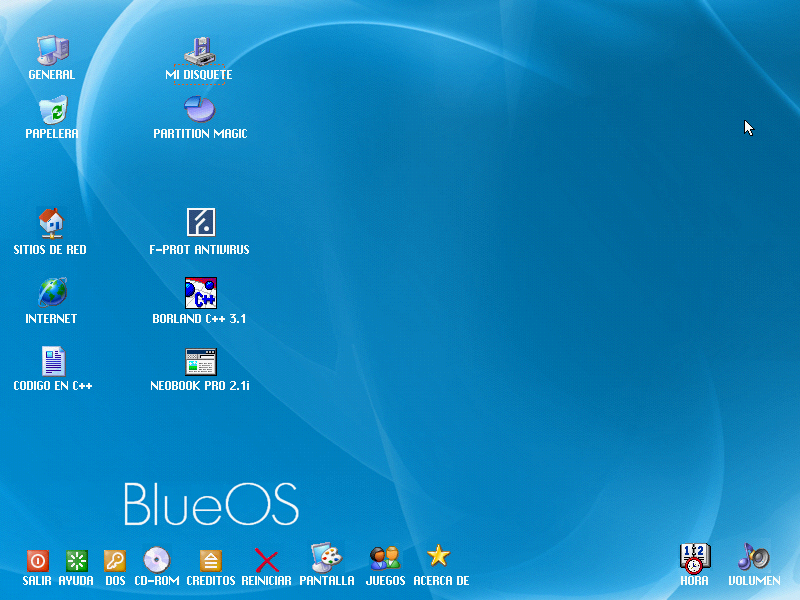This screenshot has height=600, width=800.
Task: Show CREDITOS orange icon
Action: (210, 561)
